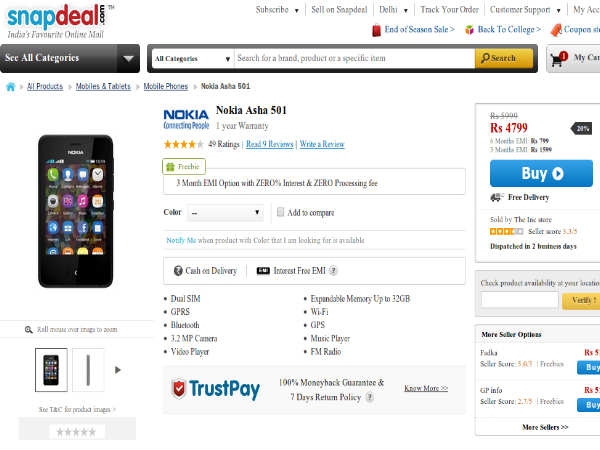
Task: Open the Delhi city selector
Action: 393,10
